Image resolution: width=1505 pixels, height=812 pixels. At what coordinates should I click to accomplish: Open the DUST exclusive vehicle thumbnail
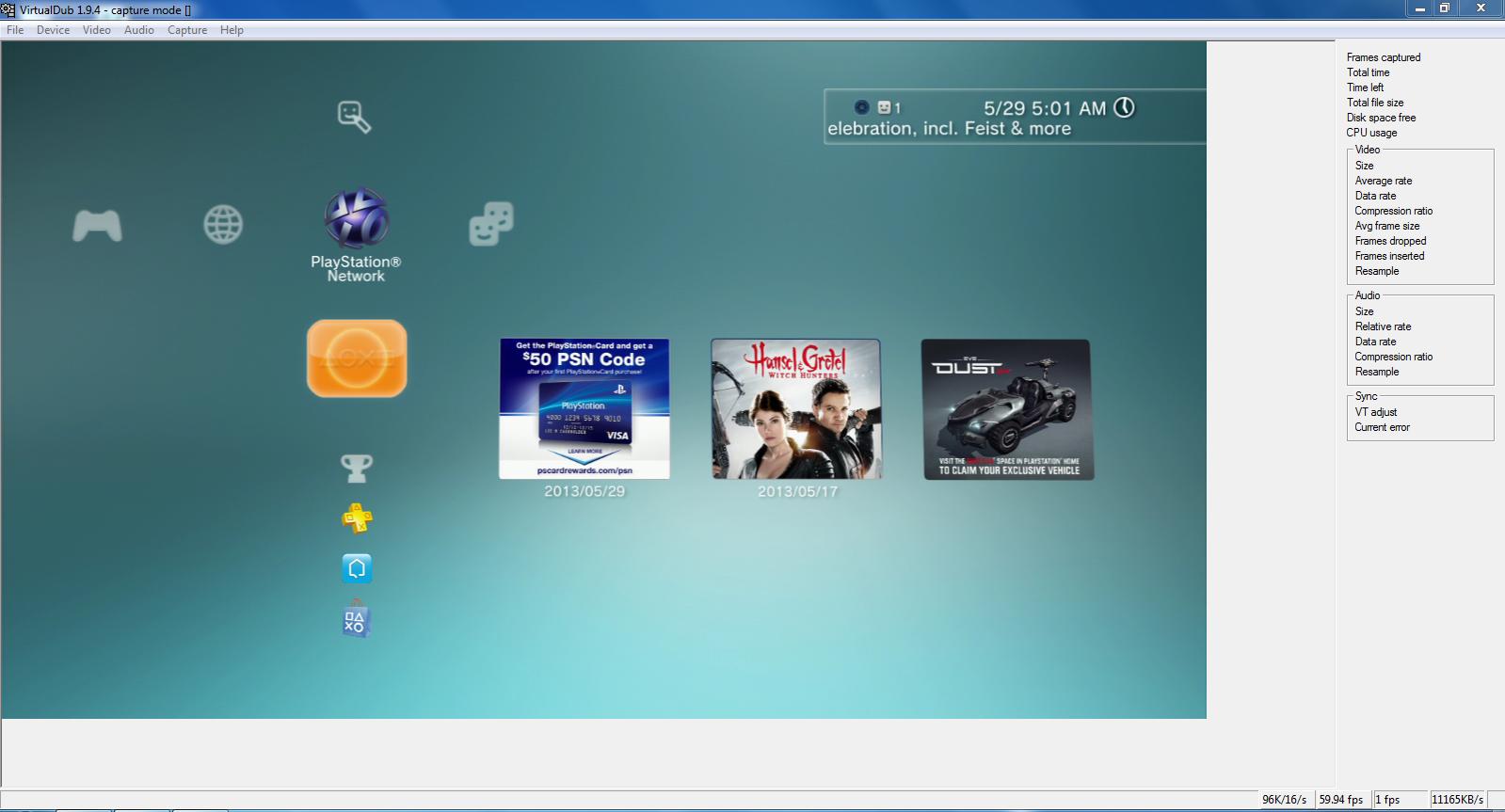click(x=1007, y=409)
